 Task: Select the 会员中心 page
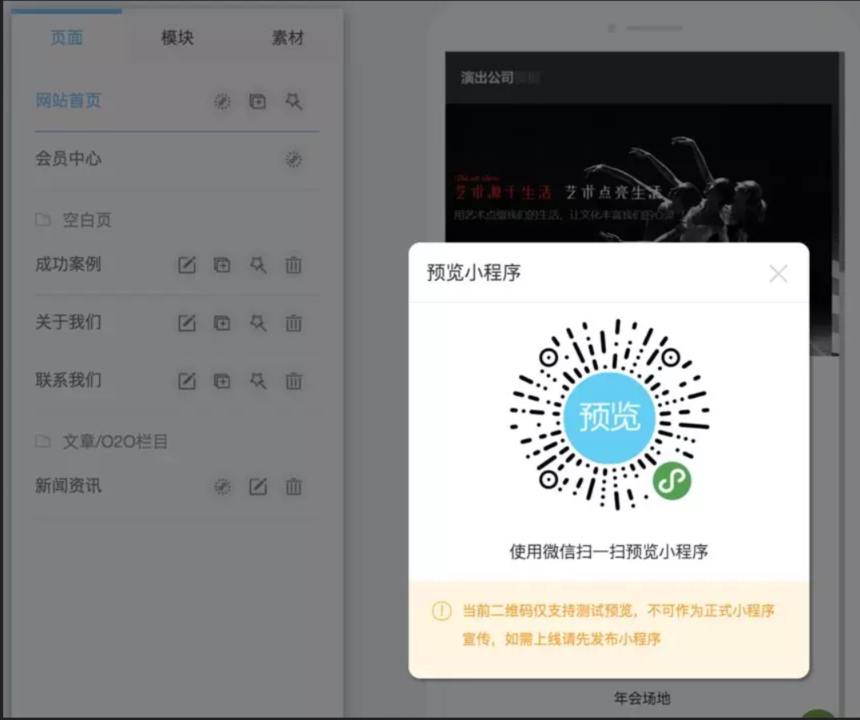click(68, 159)
